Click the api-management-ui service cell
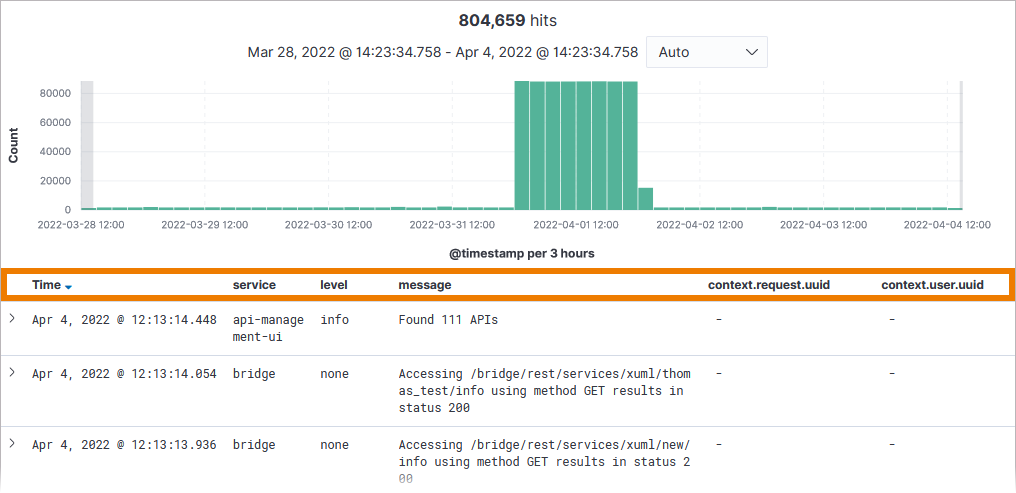1016x493 pixels. [268, 328]
